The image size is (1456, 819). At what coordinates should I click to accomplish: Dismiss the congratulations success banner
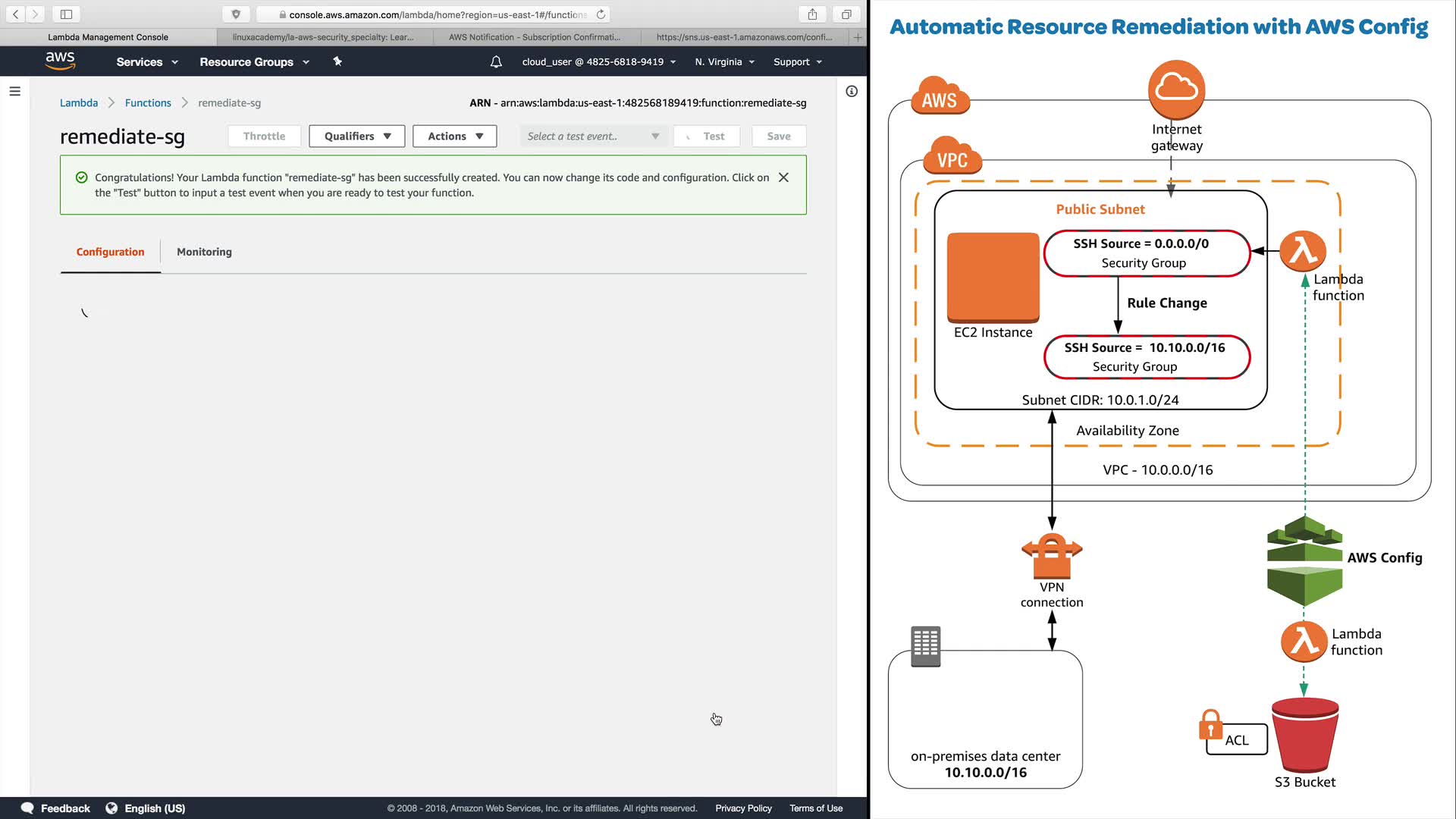[783, 177]
